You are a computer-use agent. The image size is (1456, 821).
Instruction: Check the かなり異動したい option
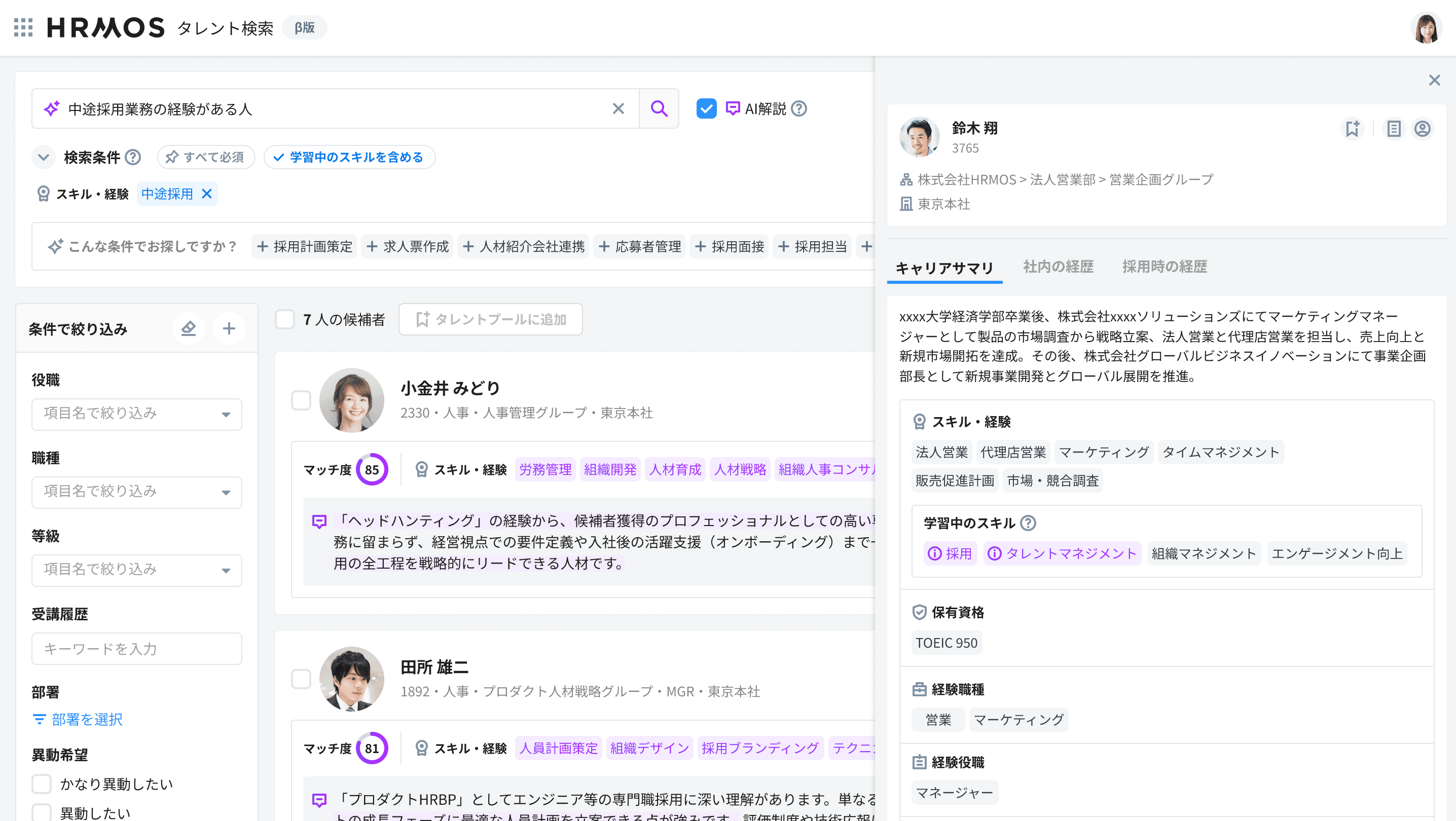coord(42,783)
